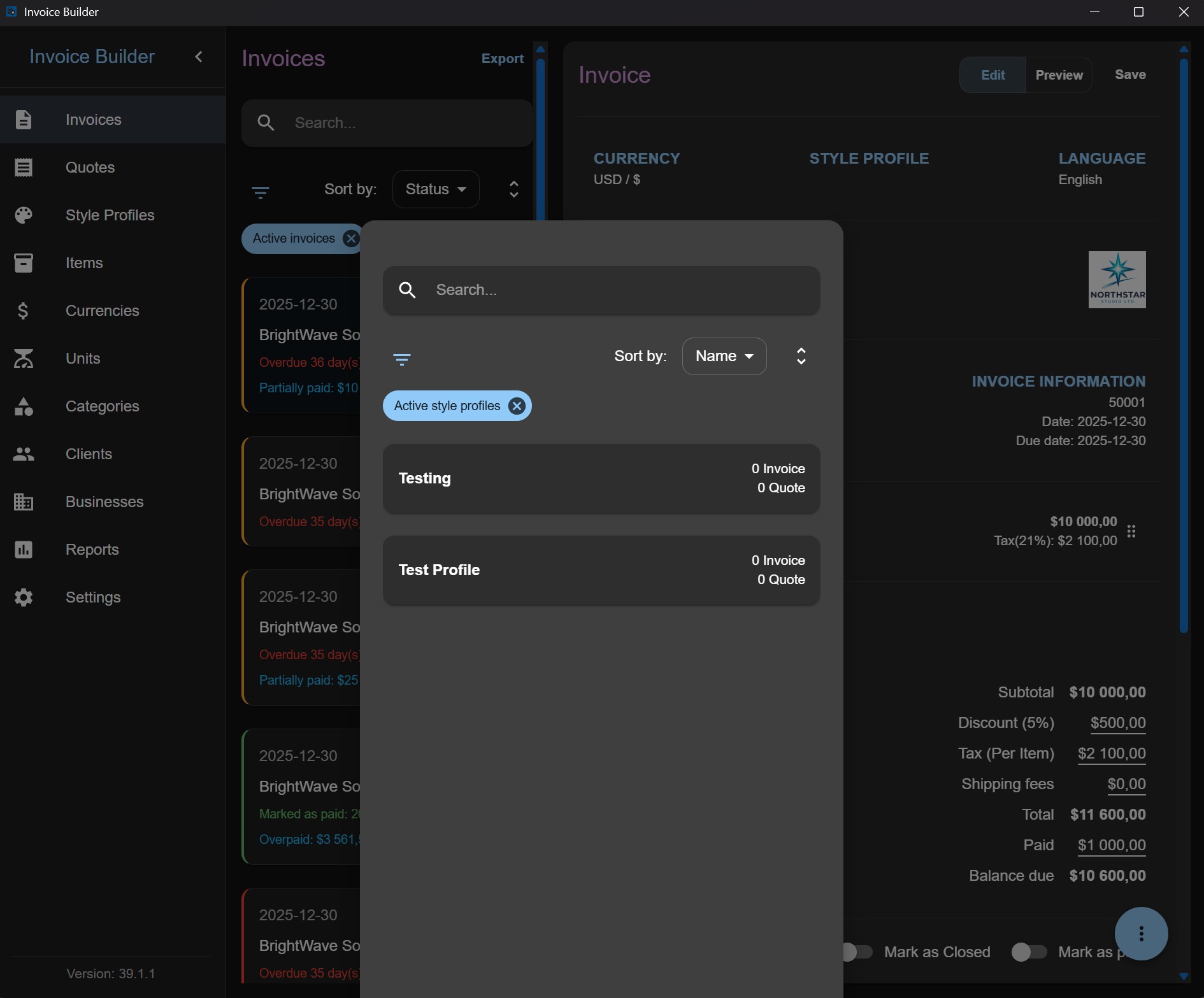Image resolution: width=1204 pixels, height=998 pixels.
Task: Select the Reports chart icon
Action: [x=24, y=550]
